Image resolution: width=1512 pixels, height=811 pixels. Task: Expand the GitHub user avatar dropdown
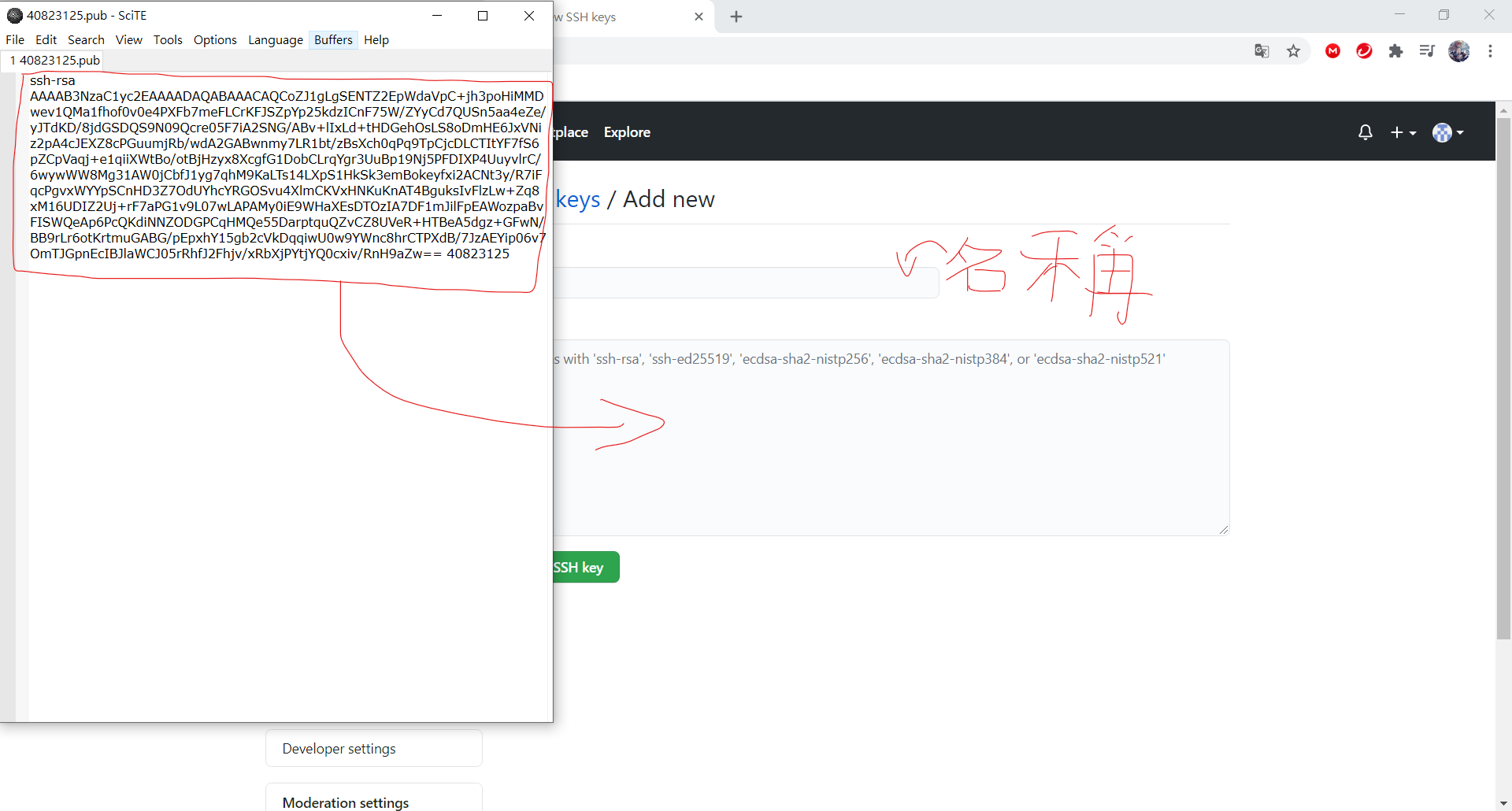click(1447, 132)
